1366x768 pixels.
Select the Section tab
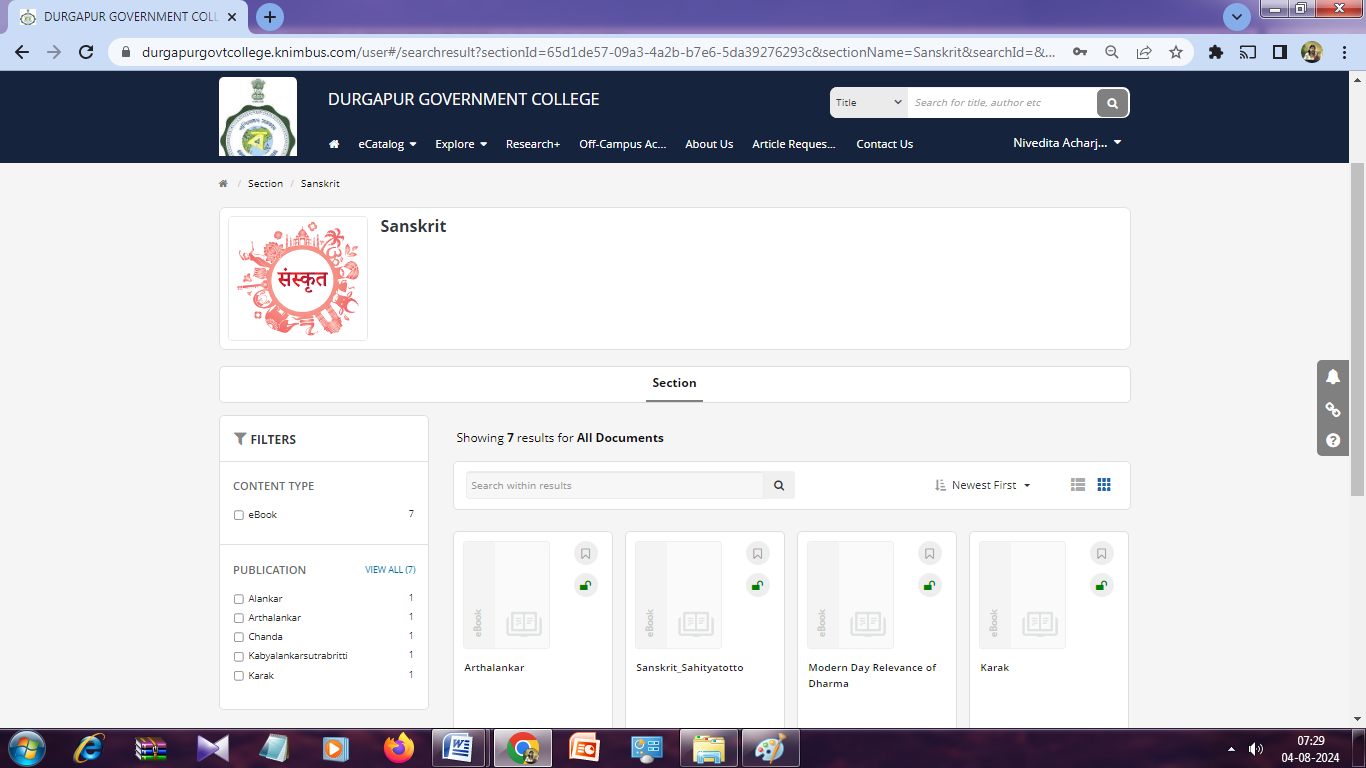pos(674,383)
